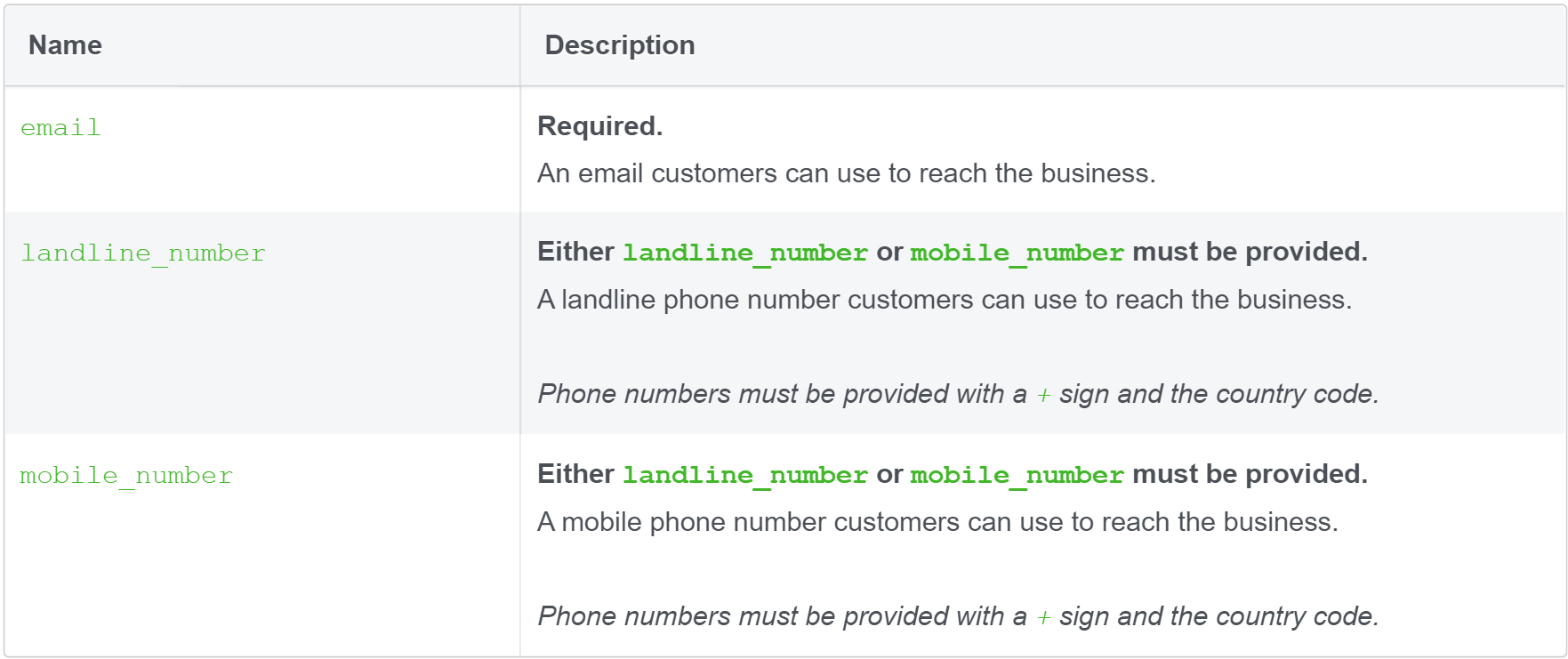The height and width of the screenshot is (659, 1568).
Task: Click 'must be provided.' text in landline row
Action: pyautogui.click(x=1250, y=252)
